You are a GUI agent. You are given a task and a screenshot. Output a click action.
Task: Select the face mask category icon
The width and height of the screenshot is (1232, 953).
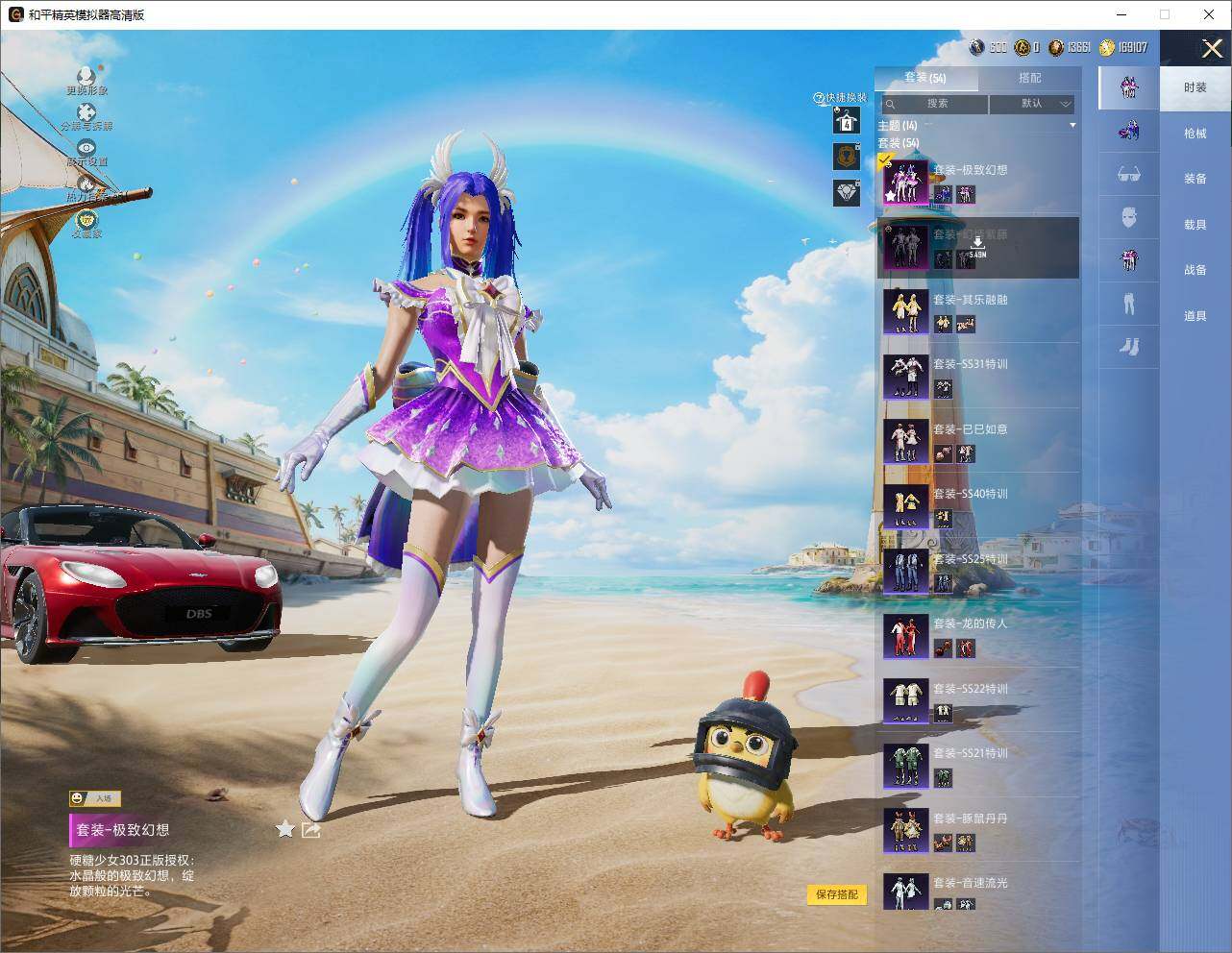coord(1129,217)
